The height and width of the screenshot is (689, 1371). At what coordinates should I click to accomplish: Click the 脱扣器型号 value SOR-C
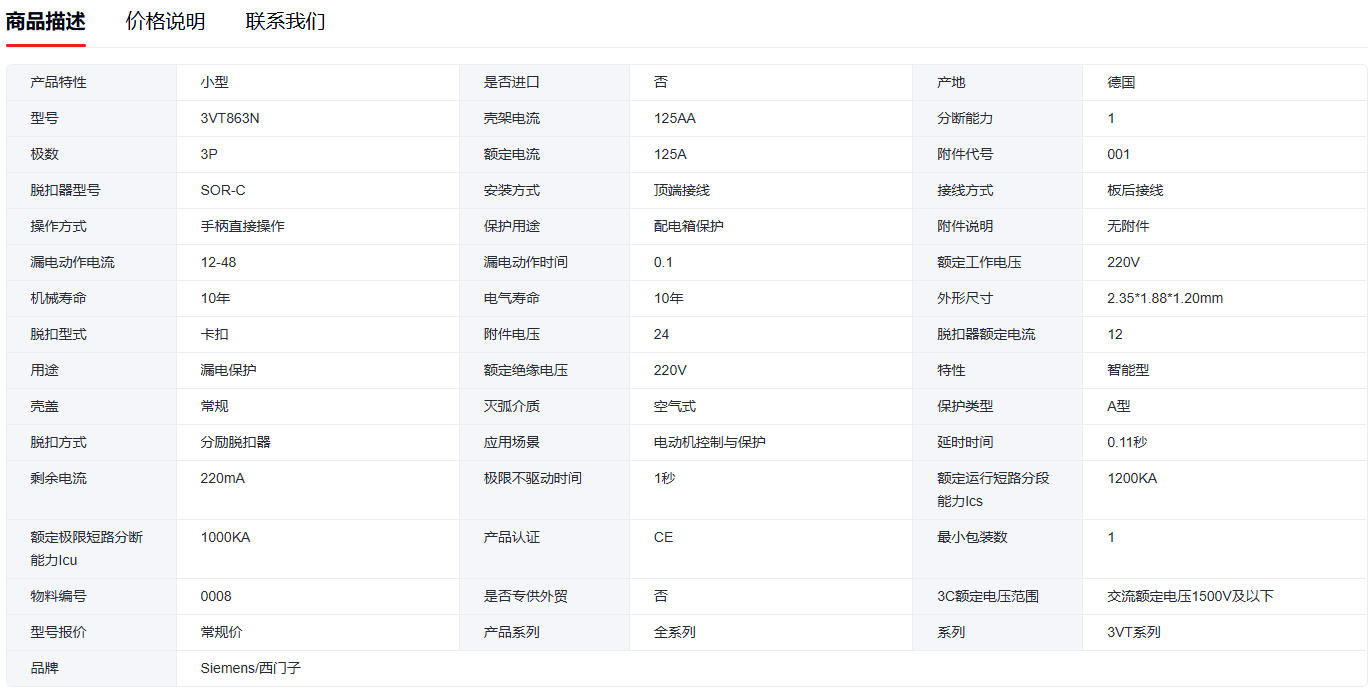pyautogui.click(x=223, y=190)
